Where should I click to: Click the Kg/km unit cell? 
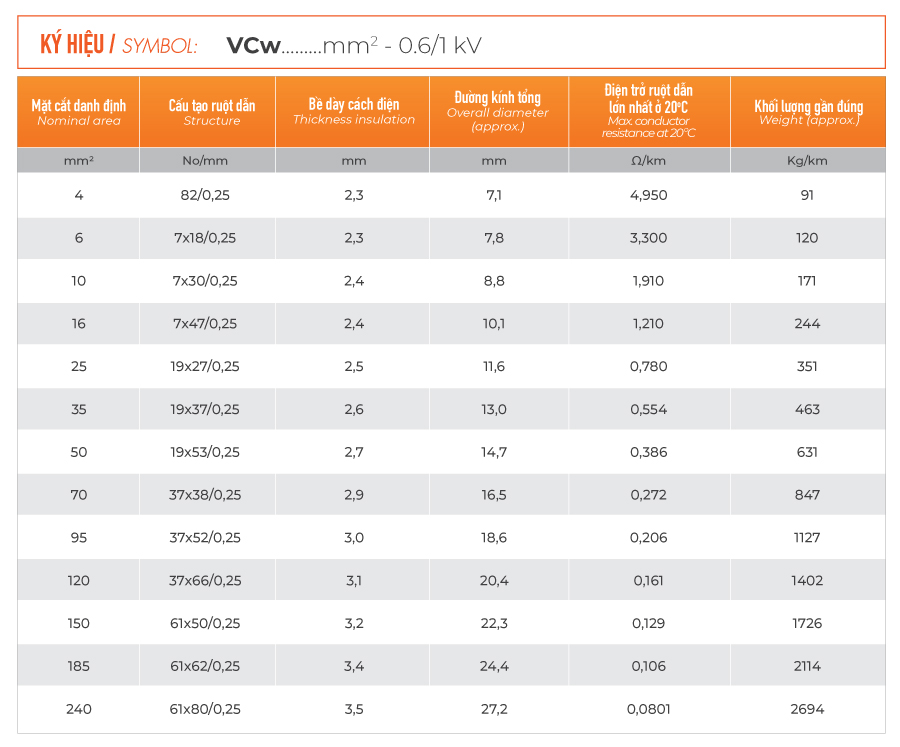pos(807,160)
